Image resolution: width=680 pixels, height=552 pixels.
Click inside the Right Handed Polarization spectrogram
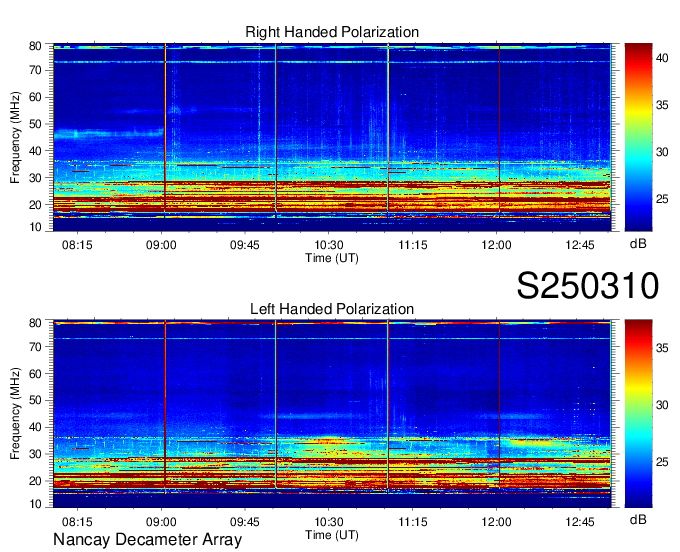pyautogui.click(x=332, y=137)
